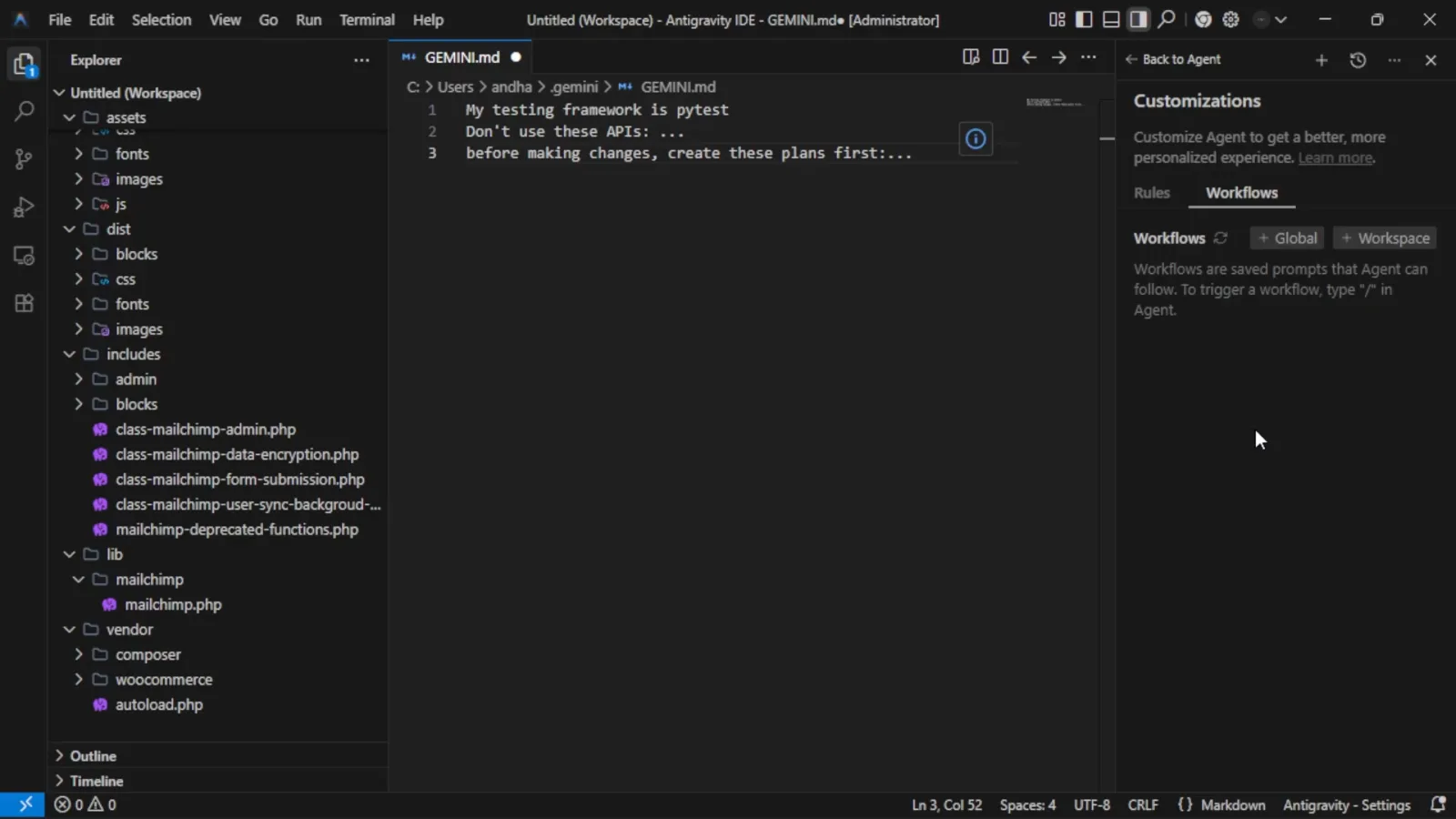This screenshot has width=1456, height=819.
Task: Follow the Learn more link
Action: click(1335, 158)
